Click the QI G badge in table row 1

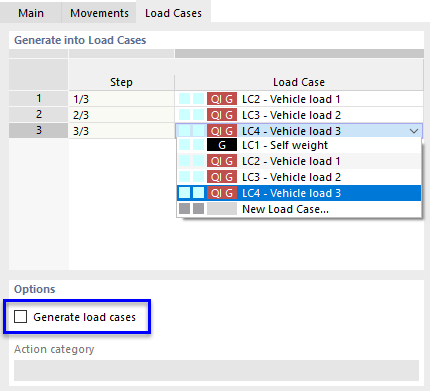click(x=222, y=99)
